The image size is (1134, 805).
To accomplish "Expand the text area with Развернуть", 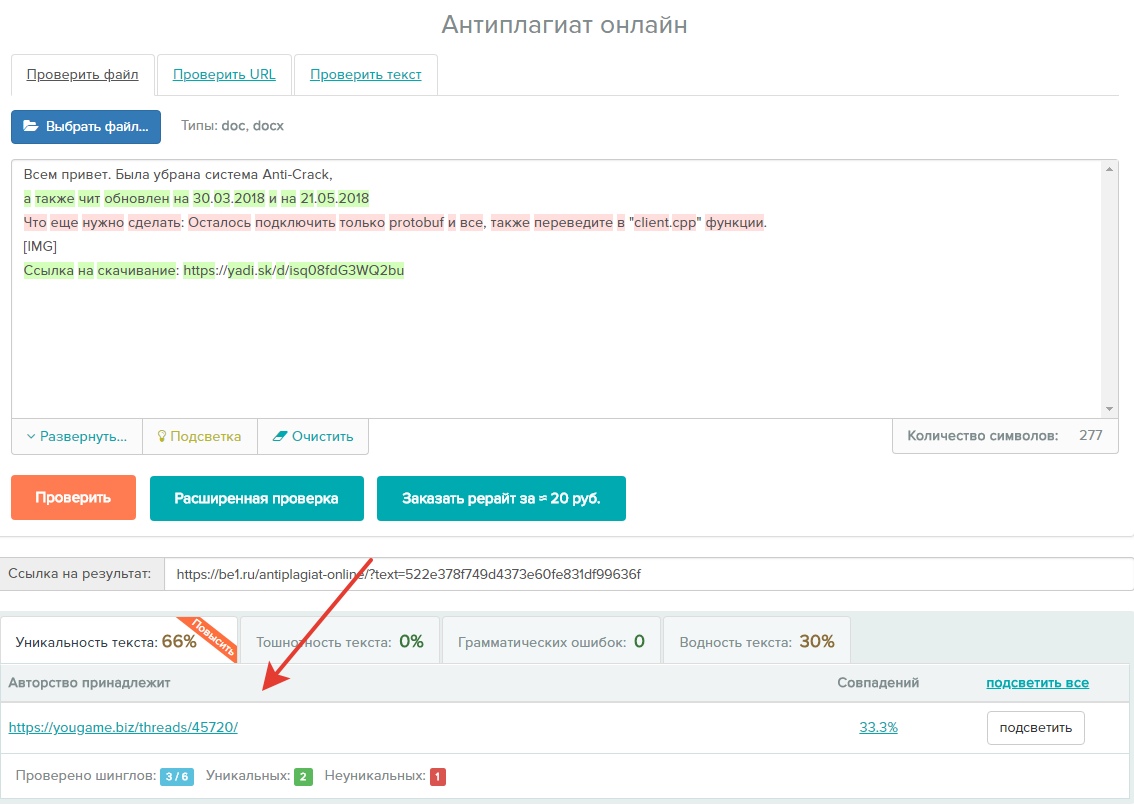I will point(77,437).
